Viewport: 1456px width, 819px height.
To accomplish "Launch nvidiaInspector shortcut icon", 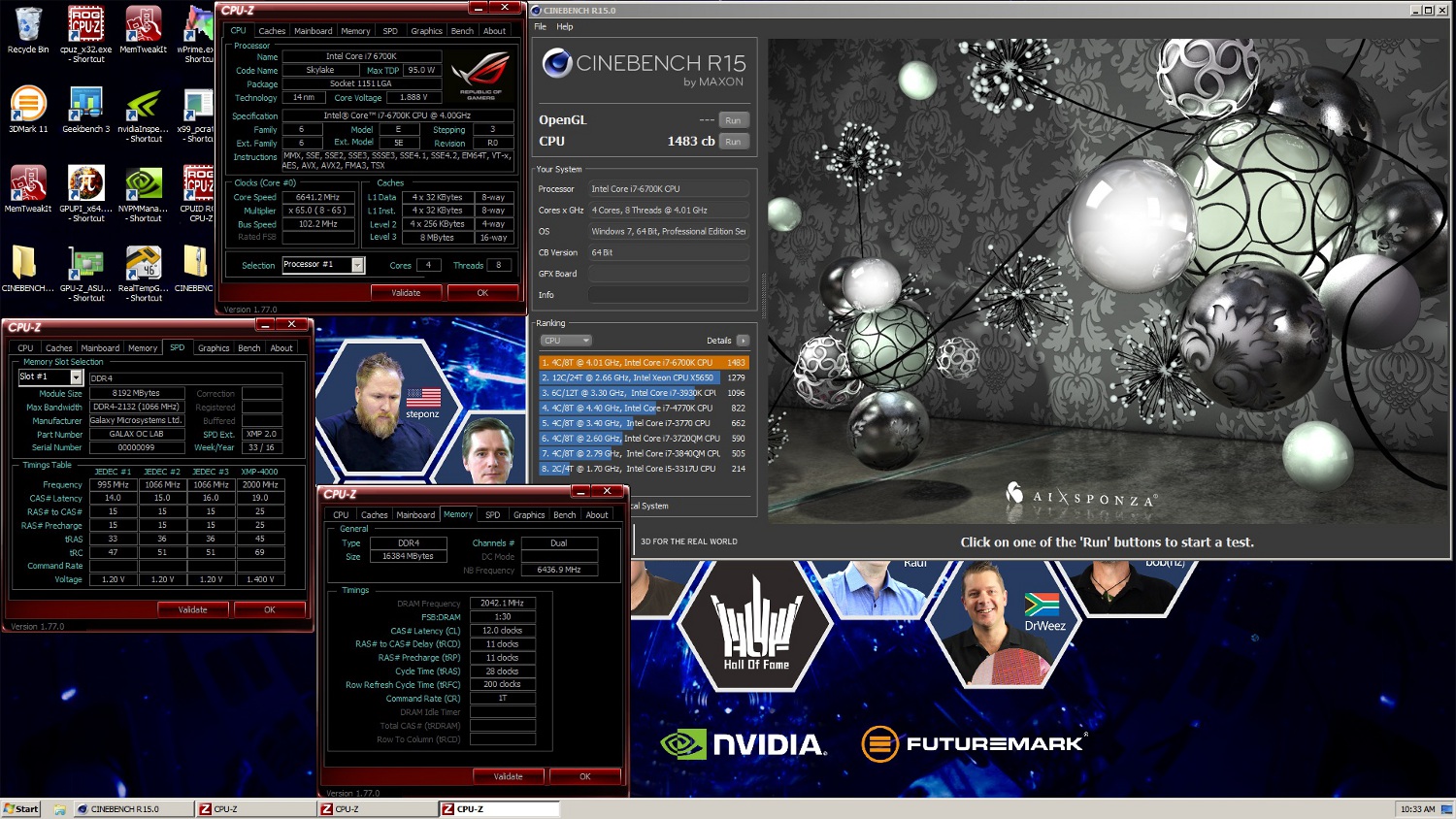I will click(x=143, y=104).
